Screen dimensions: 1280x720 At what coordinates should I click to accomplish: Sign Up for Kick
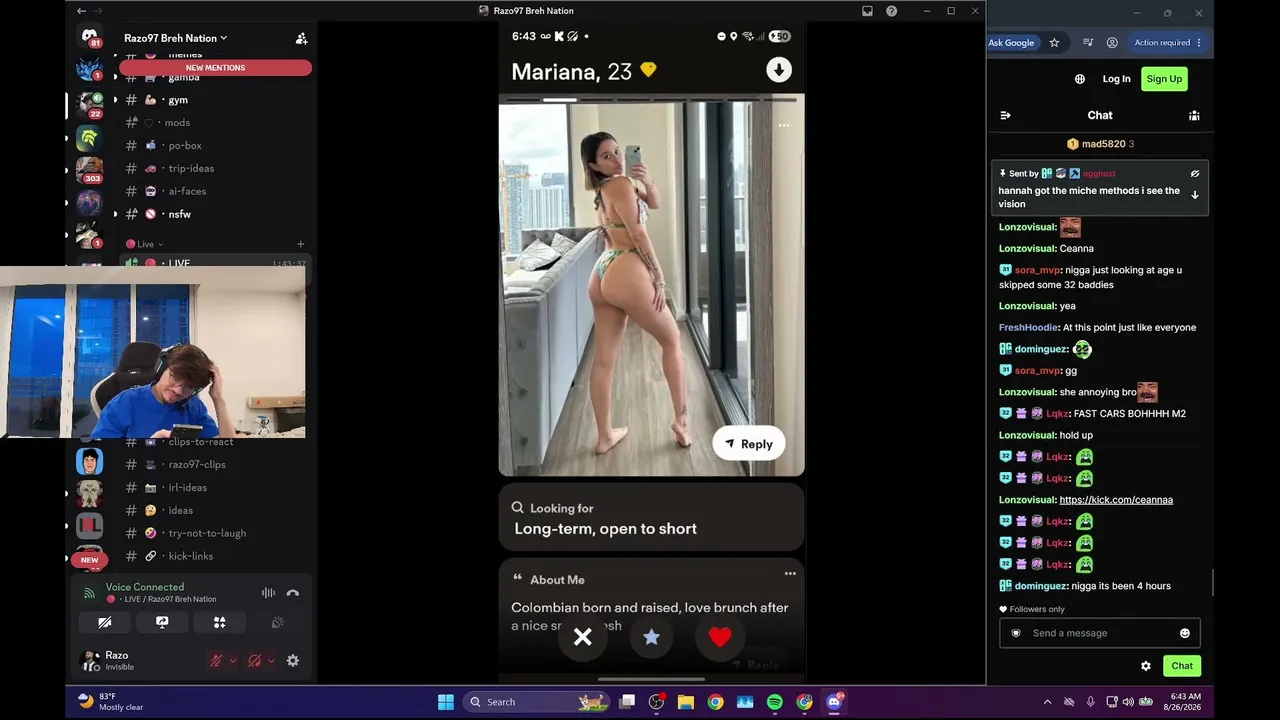[1164, 79]
